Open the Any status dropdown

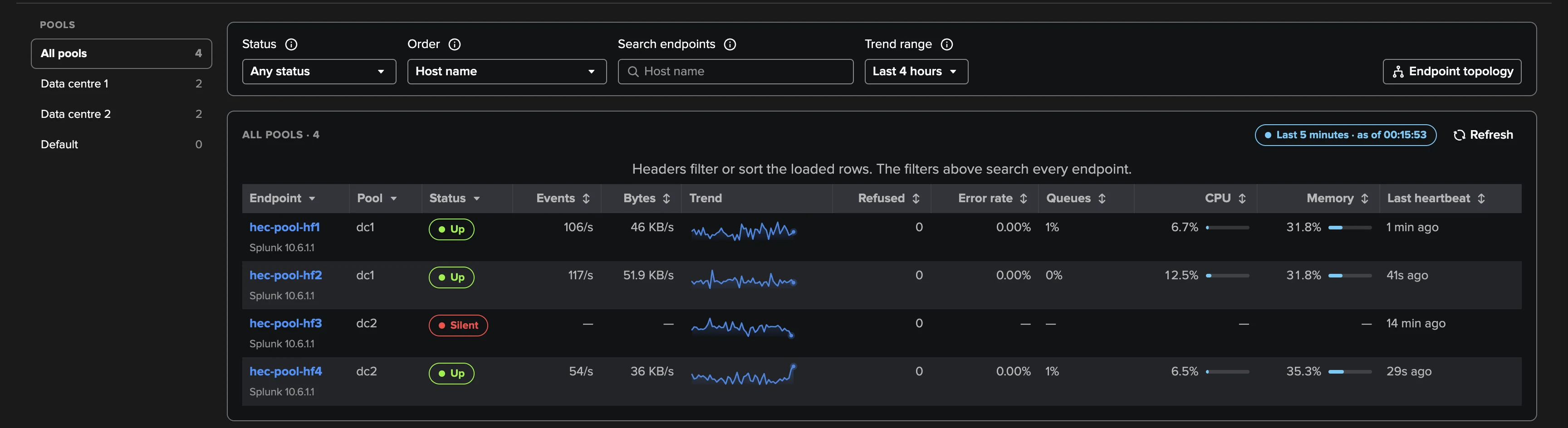point(319,72)
